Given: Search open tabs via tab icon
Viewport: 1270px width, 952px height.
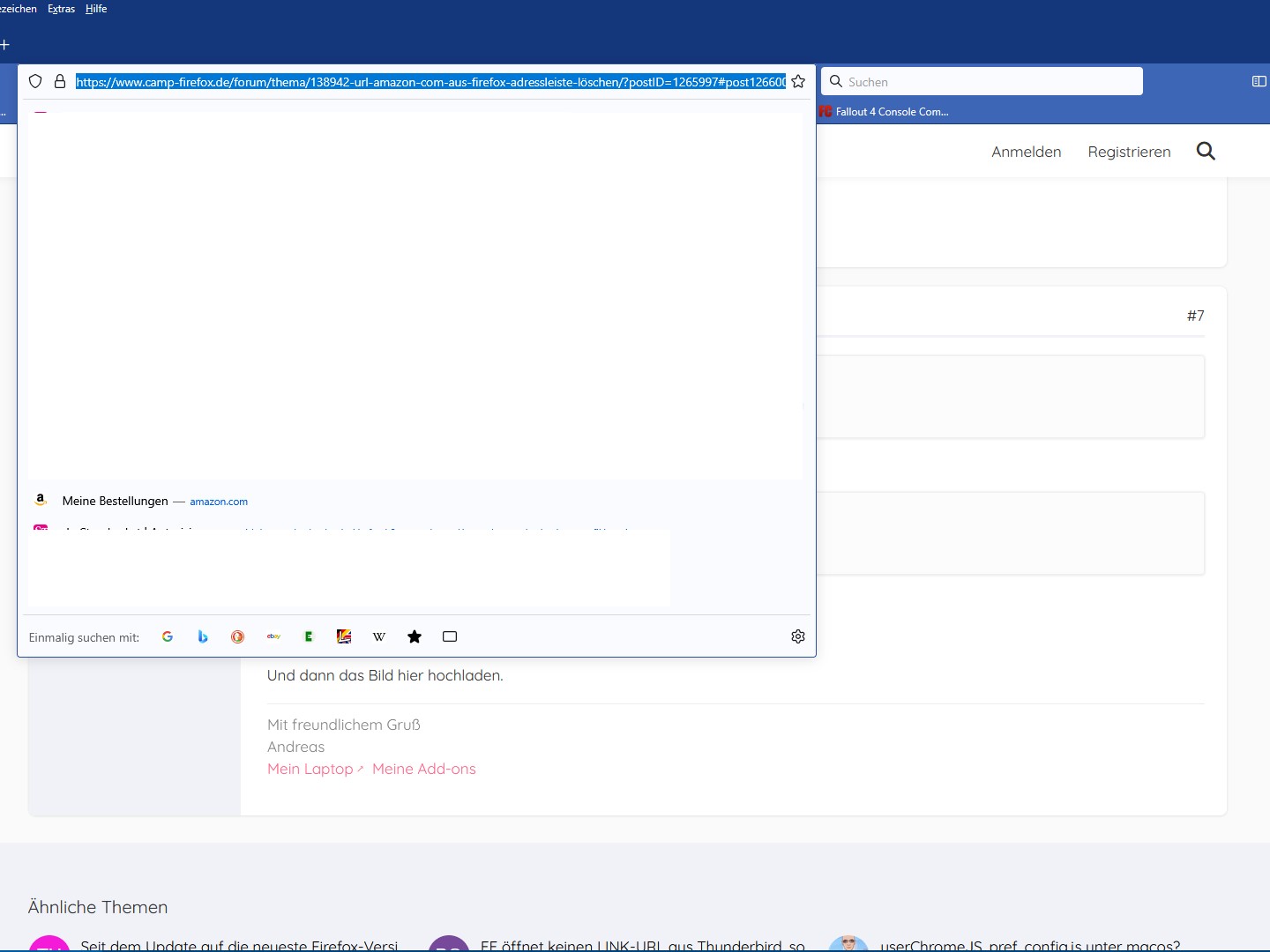Looking at the screenshot, I should 450,636.
